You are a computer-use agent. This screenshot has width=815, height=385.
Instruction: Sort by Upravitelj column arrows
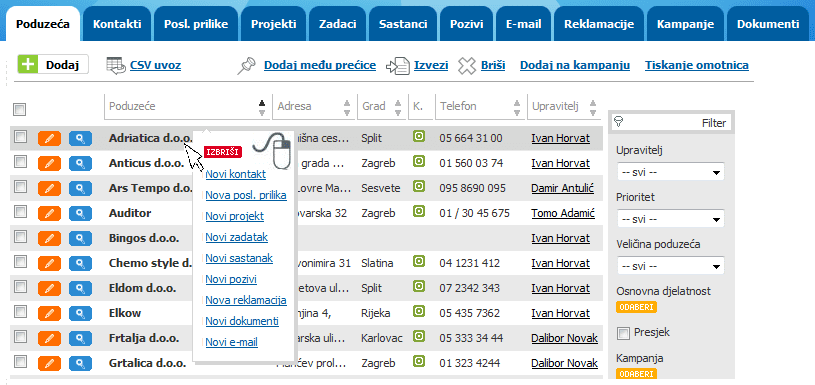(x=593, y=108)
